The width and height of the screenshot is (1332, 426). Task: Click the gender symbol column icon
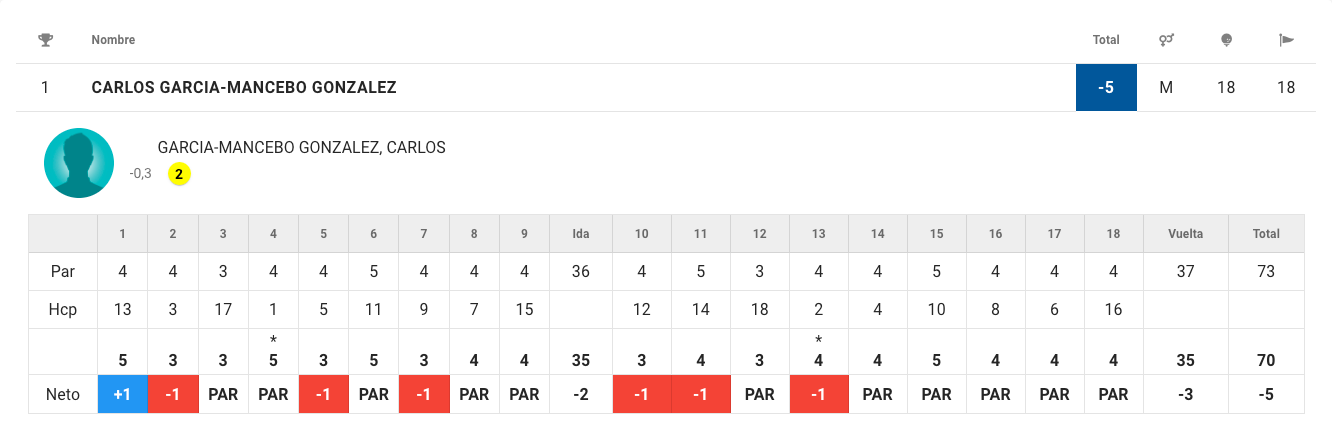[1166, 40]
